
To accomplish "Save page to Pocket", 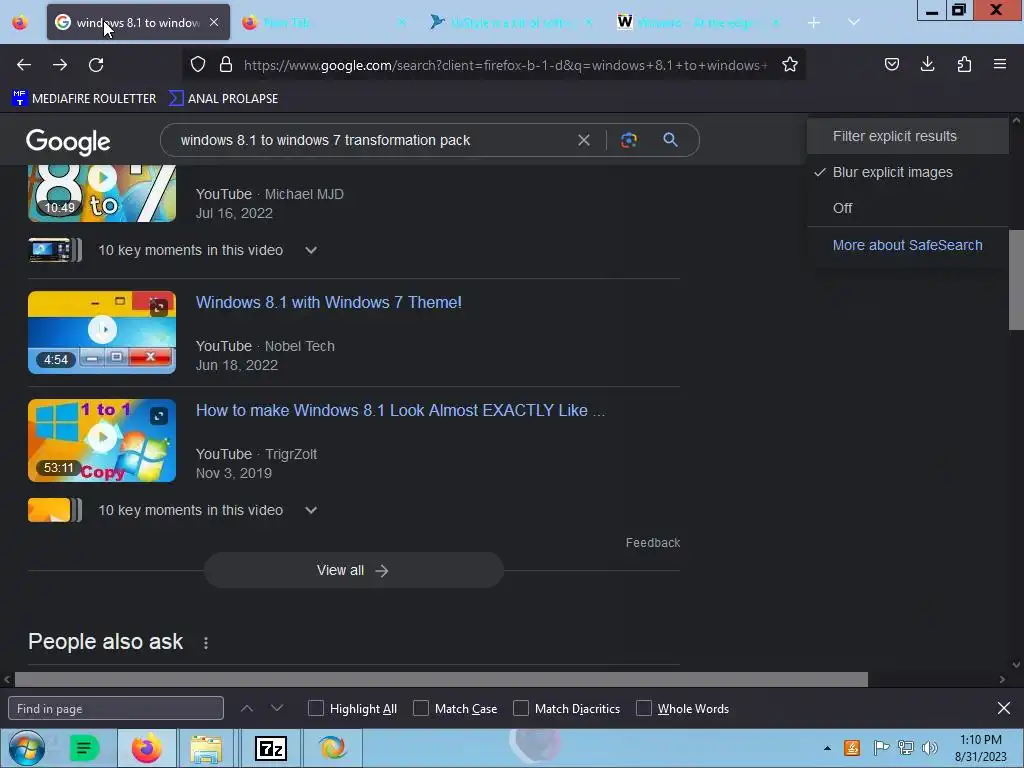I will tap(891, 64).
